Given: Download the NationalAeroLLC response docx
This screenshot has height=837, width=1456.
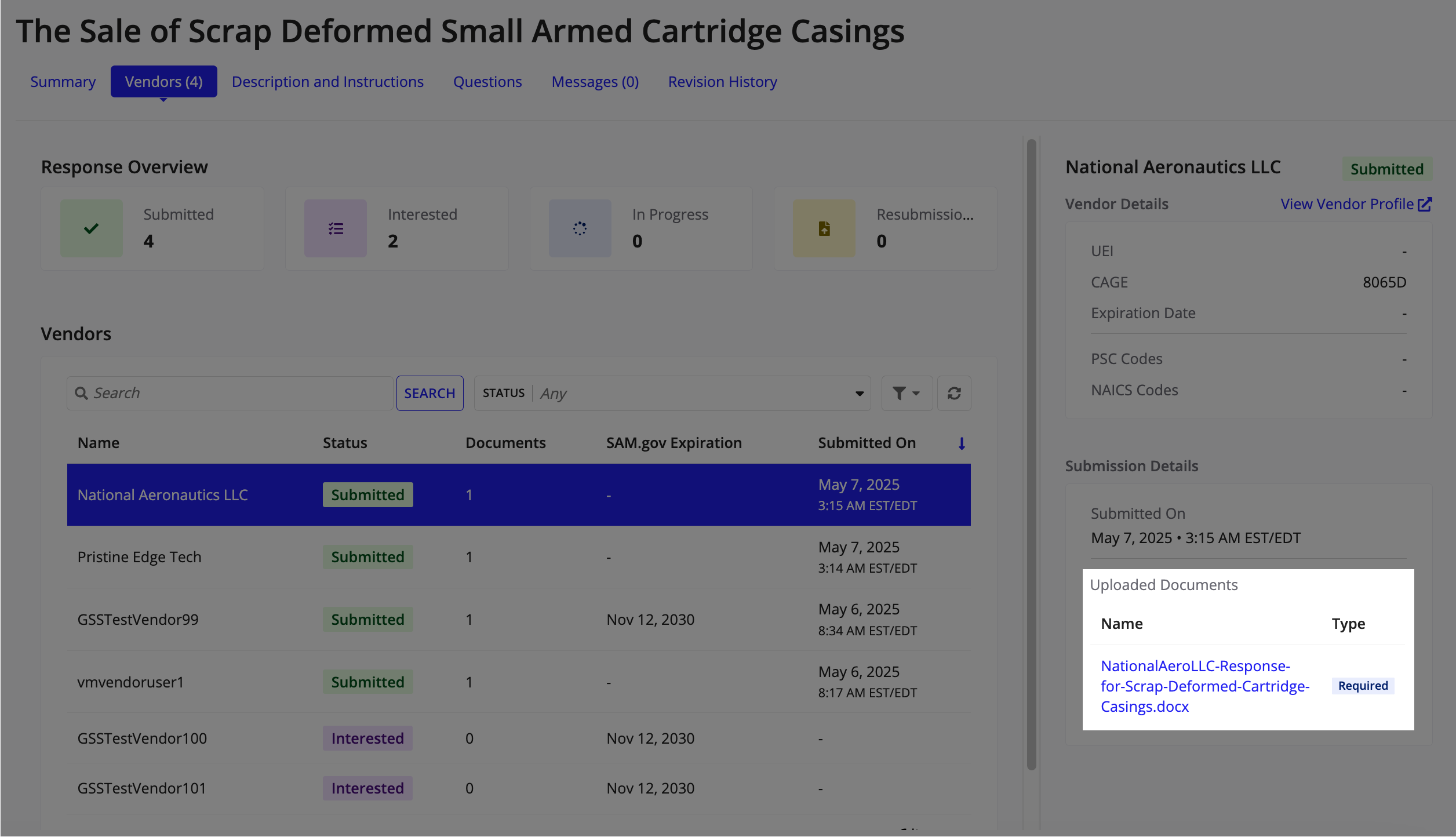Looking at the screenshot, I should click(1205, 686).
